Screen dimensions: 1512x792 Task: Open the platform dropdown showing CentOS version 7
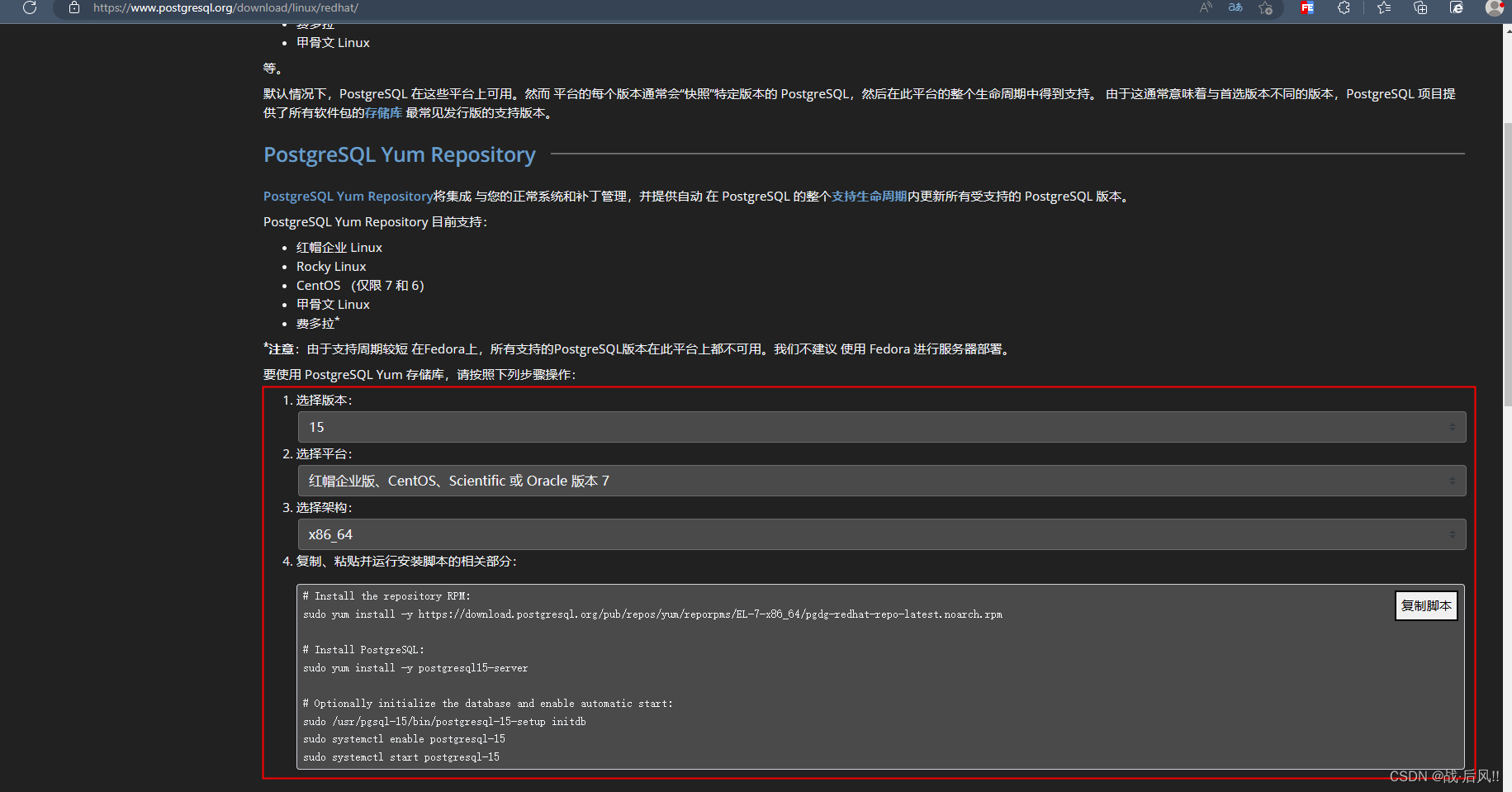point(881,481)
